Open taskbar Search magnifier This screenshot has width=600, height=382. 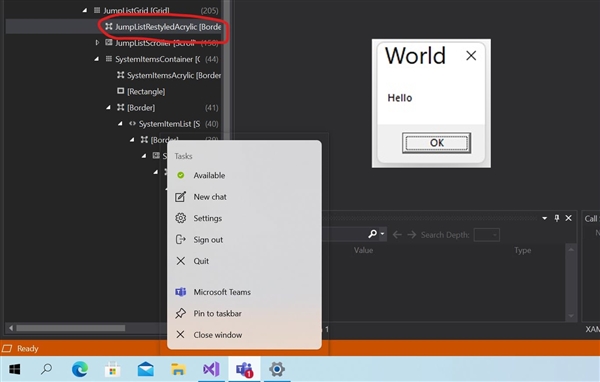[47, 369]
